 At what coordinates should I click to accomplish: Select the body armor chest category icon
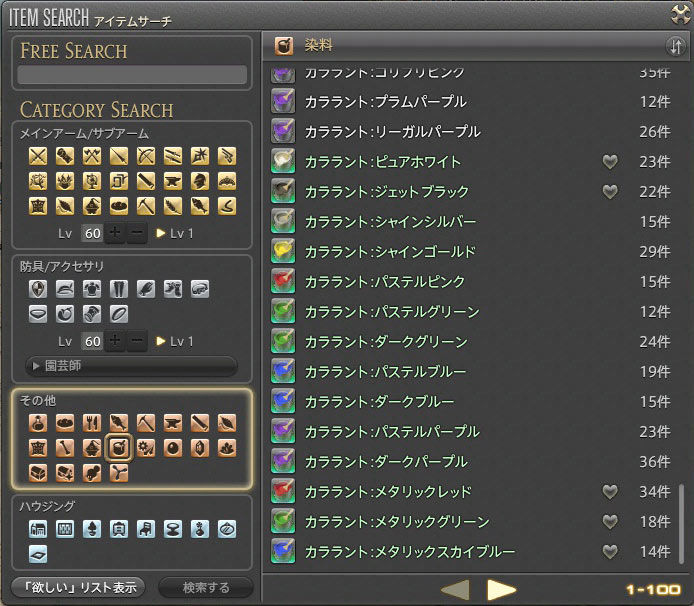(92, 289)
